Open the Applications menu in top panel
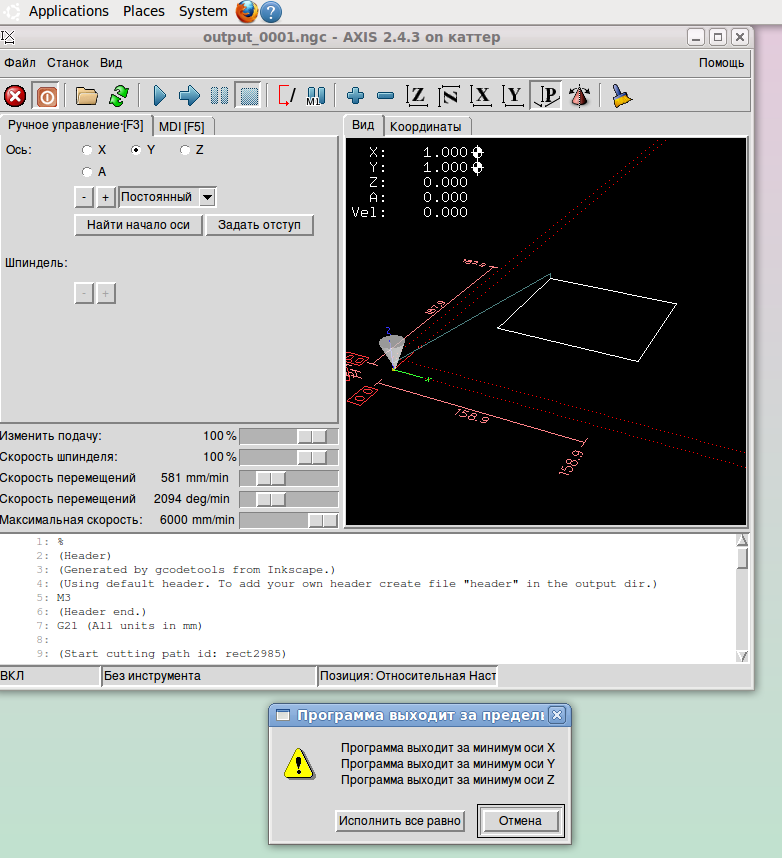Viewport: 782px width, 858px height. [x=68, y=11]
